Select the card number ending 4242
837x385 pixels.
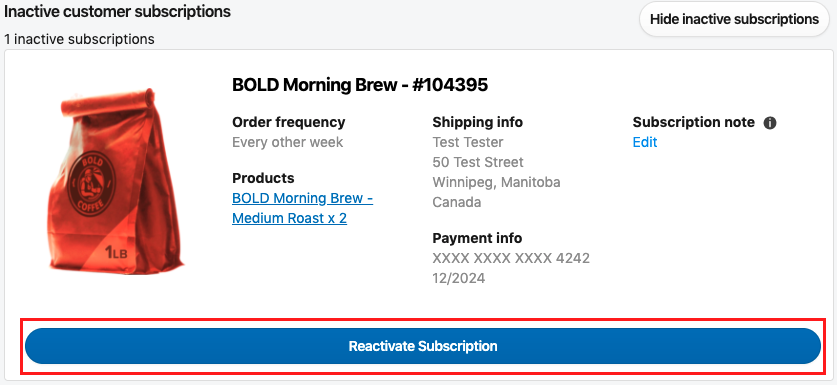pyautogui.click(x=511, y=258)
